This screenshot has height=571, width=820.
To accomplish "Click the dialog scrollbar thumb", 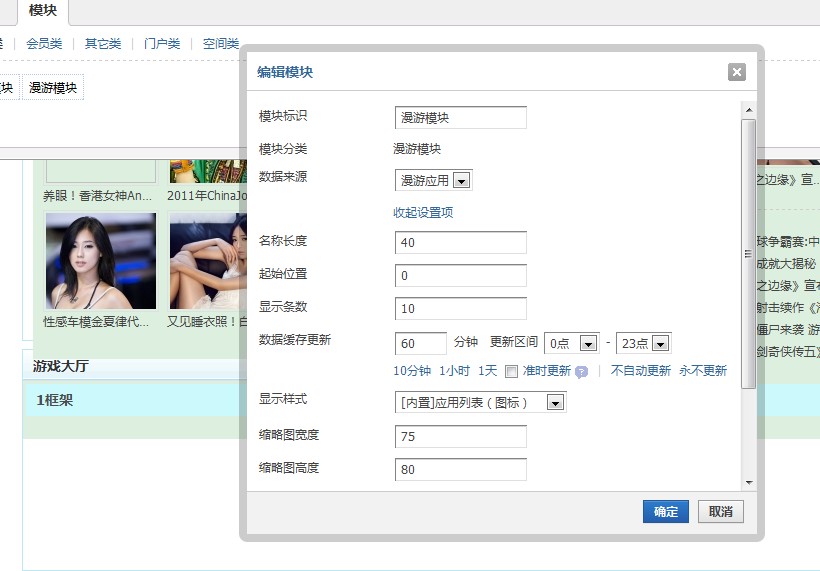I will click(749, 254).
